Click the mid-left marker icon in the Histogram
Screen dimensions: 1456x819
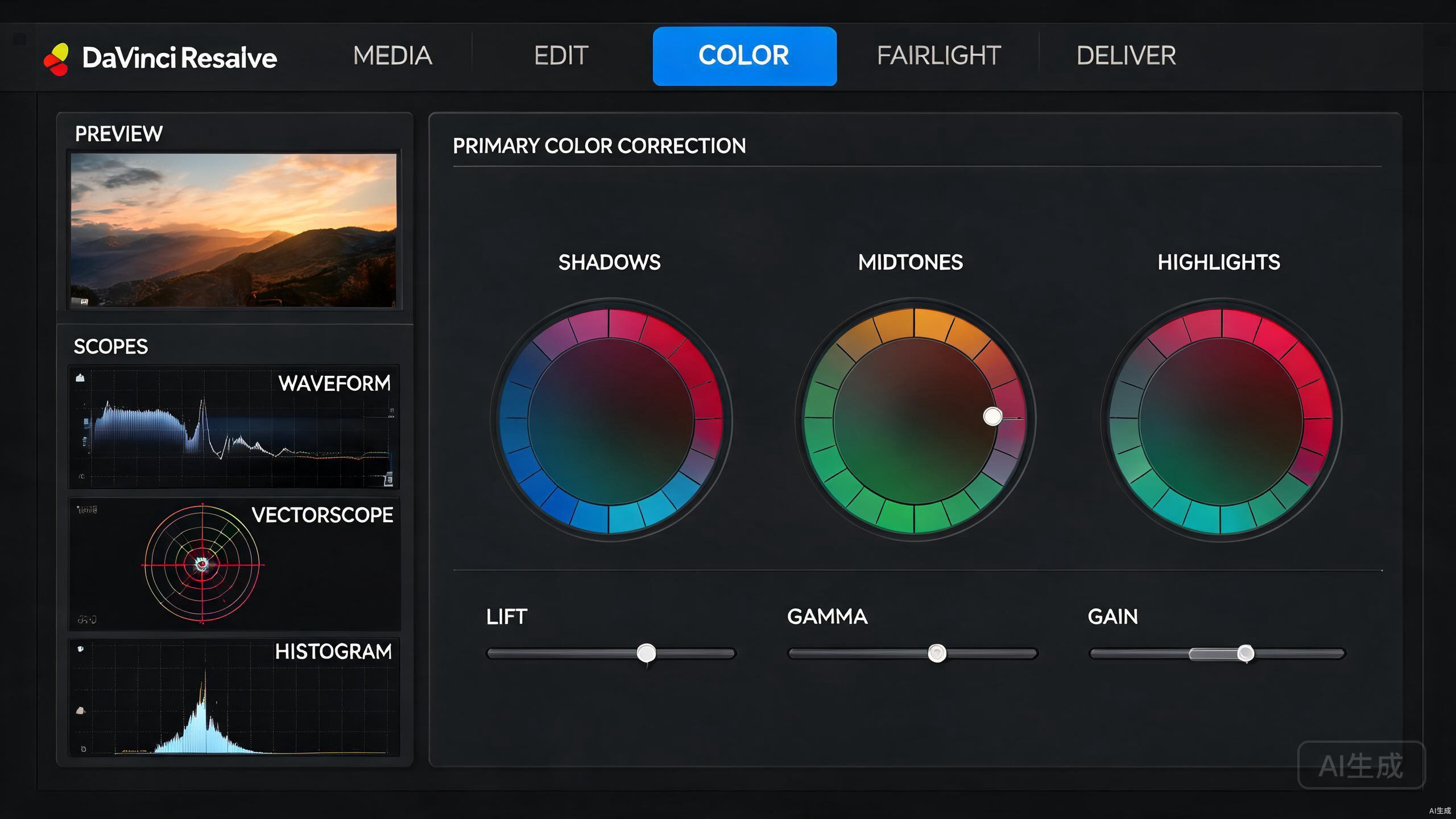point(80,710)
